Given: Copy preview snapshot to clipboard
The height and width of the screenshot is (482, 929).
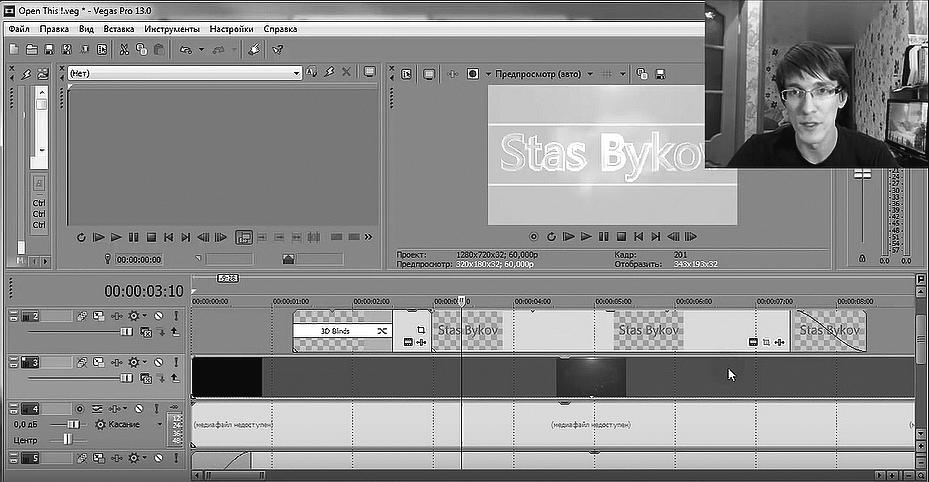Looking at the screenshot, I should pyautogui.click(x=642, y=74).
